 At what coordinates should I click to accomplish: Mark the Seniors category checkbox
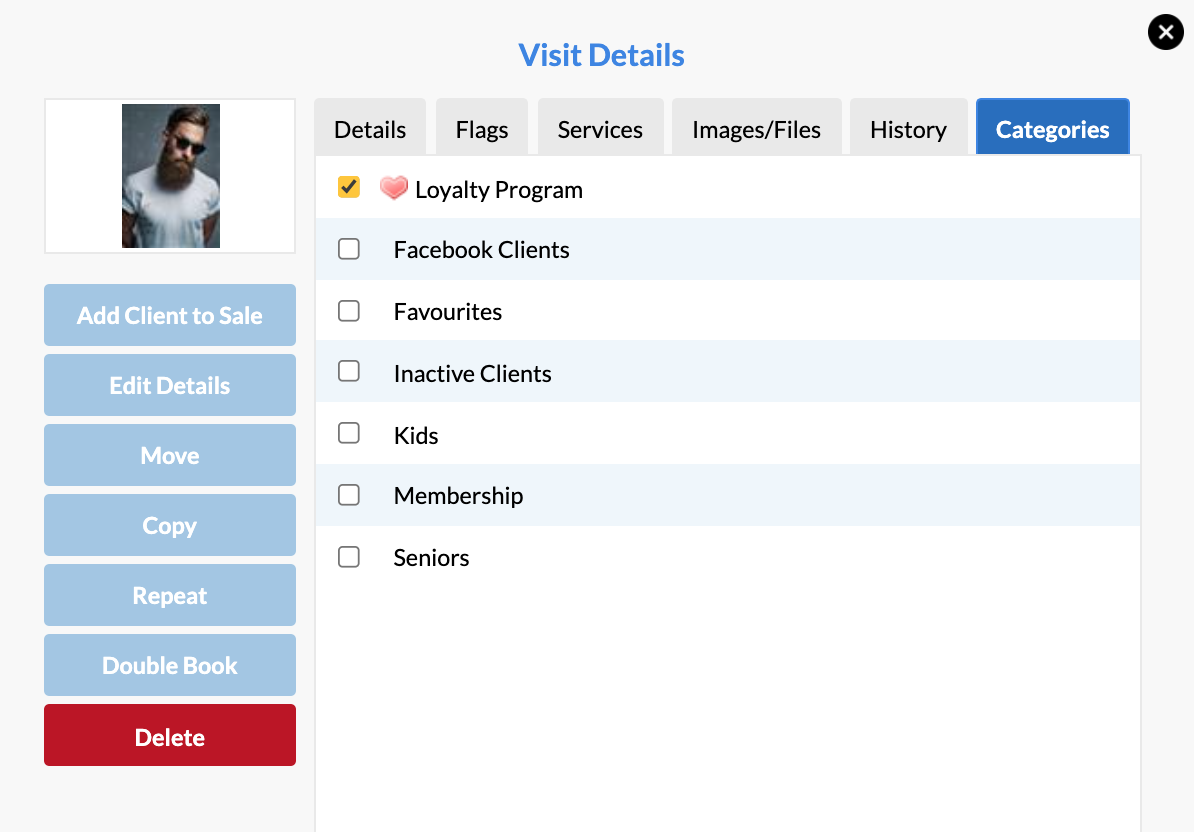[349, 557]
